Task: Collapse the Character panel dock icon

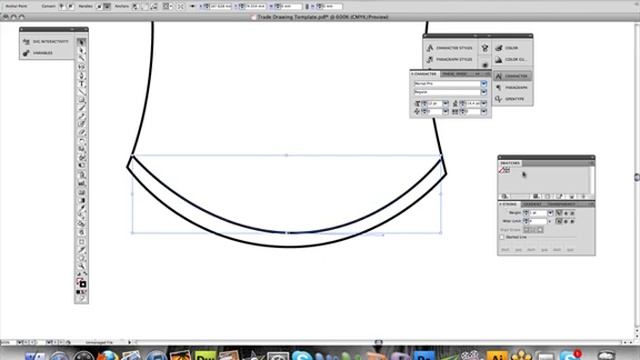Action: (x=512, y=76)
